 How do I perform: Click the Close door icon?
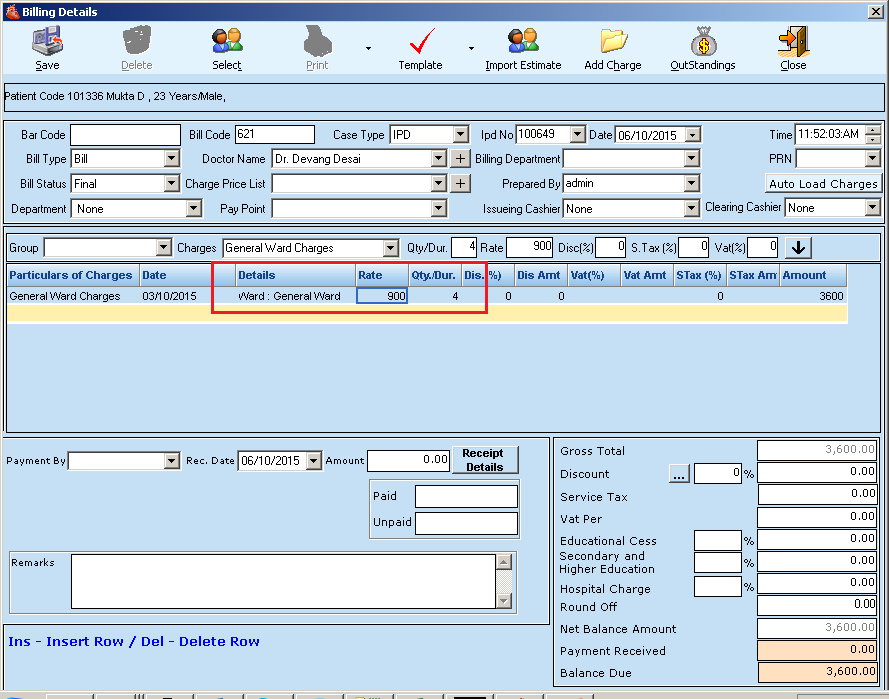pyautogui.click(x=793, y=42)
